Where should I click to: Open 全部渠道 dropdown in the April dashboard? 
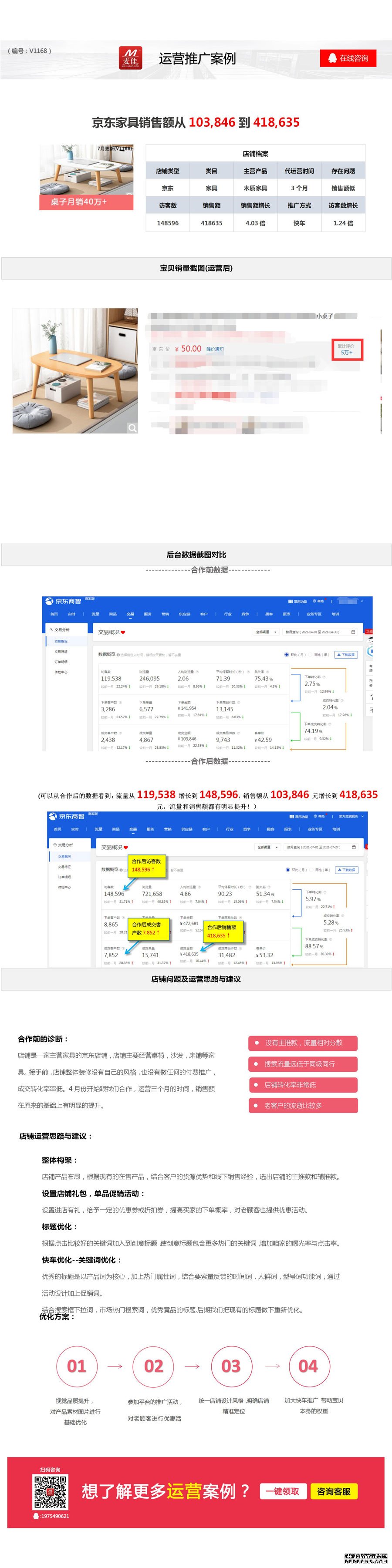266,632
